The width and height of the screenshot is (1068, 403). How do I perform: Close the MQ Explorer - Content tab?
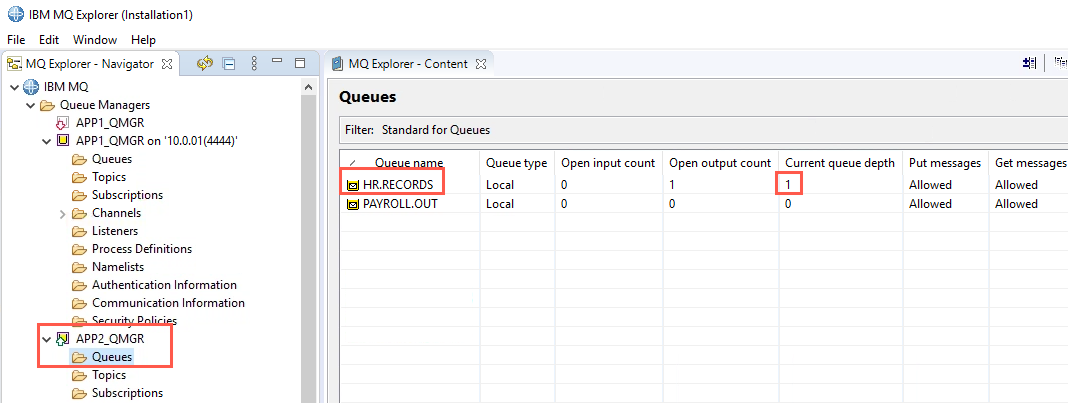coord(480,64)
